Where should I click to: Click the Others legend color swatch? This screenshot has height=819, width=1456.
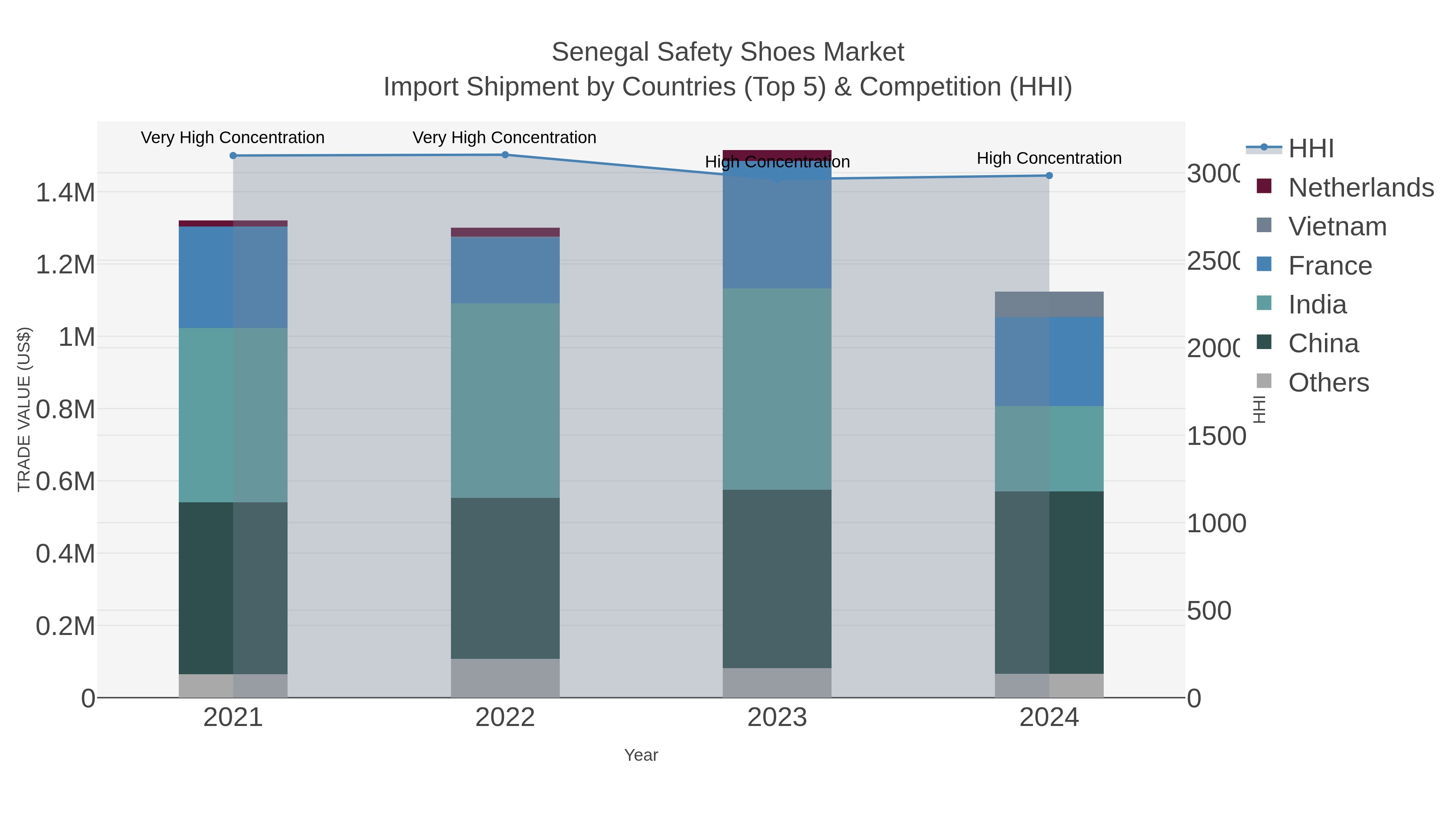1264,381
